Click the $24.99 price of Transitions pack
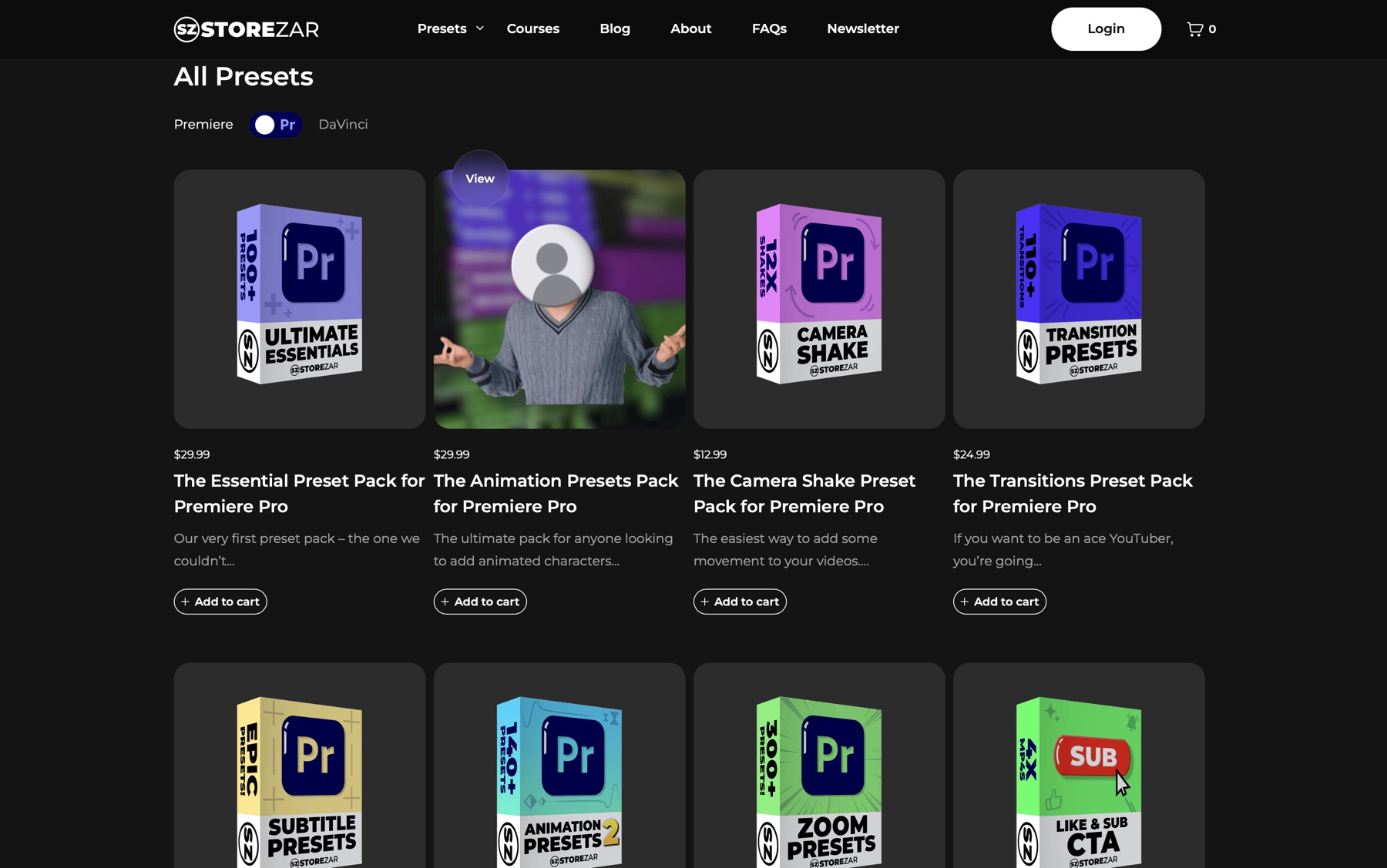1387x868 pixels. coord(971,454)
